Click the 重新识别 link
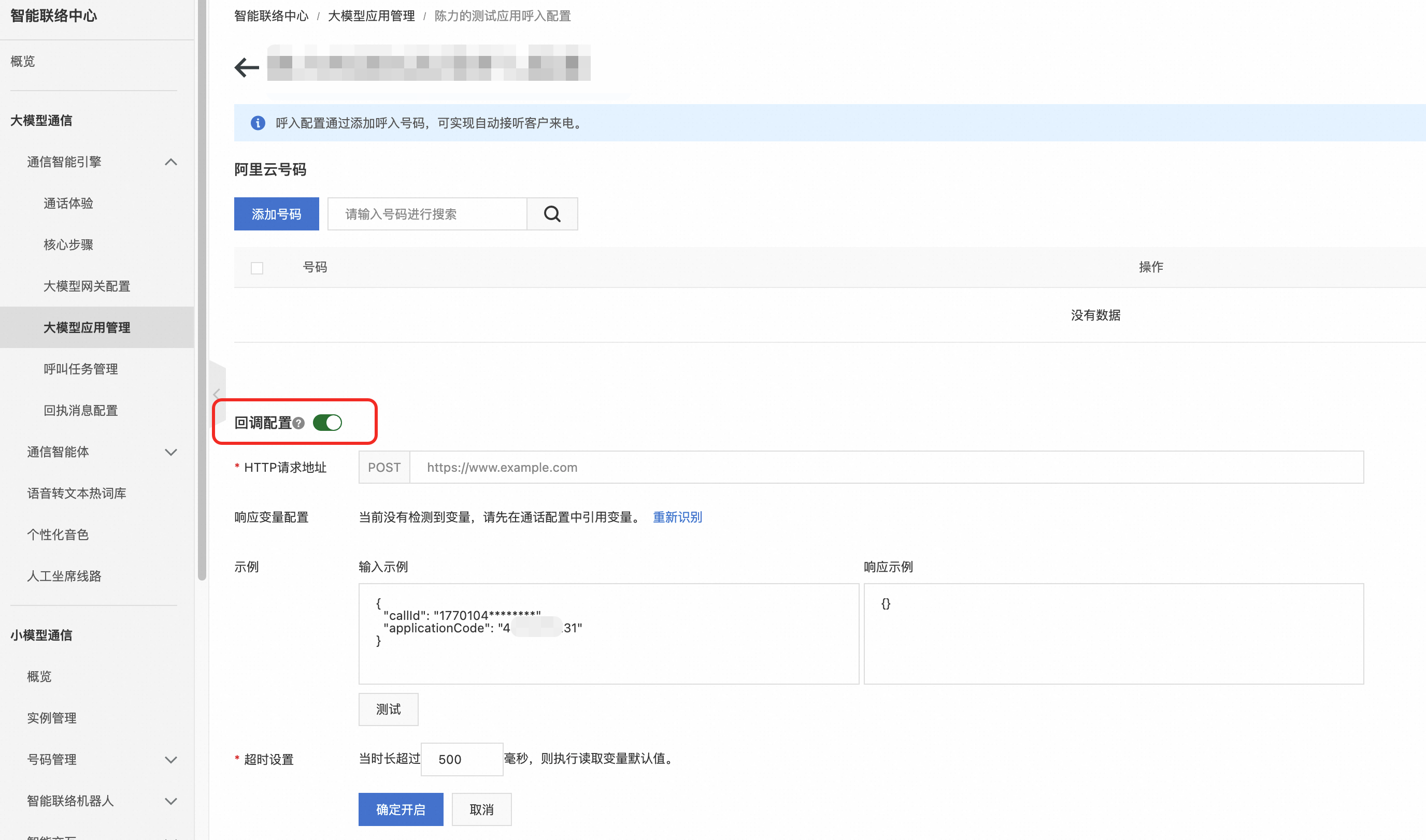1426x840 pixels. click(677, 517)
